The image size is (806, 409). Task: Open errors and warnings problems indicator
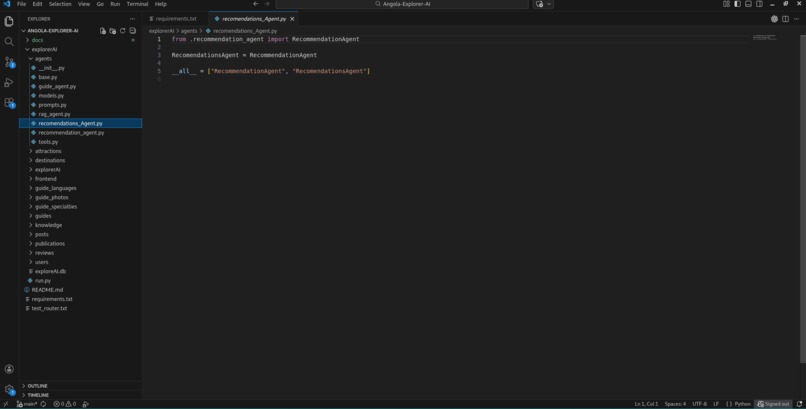[x=65, y=404]
